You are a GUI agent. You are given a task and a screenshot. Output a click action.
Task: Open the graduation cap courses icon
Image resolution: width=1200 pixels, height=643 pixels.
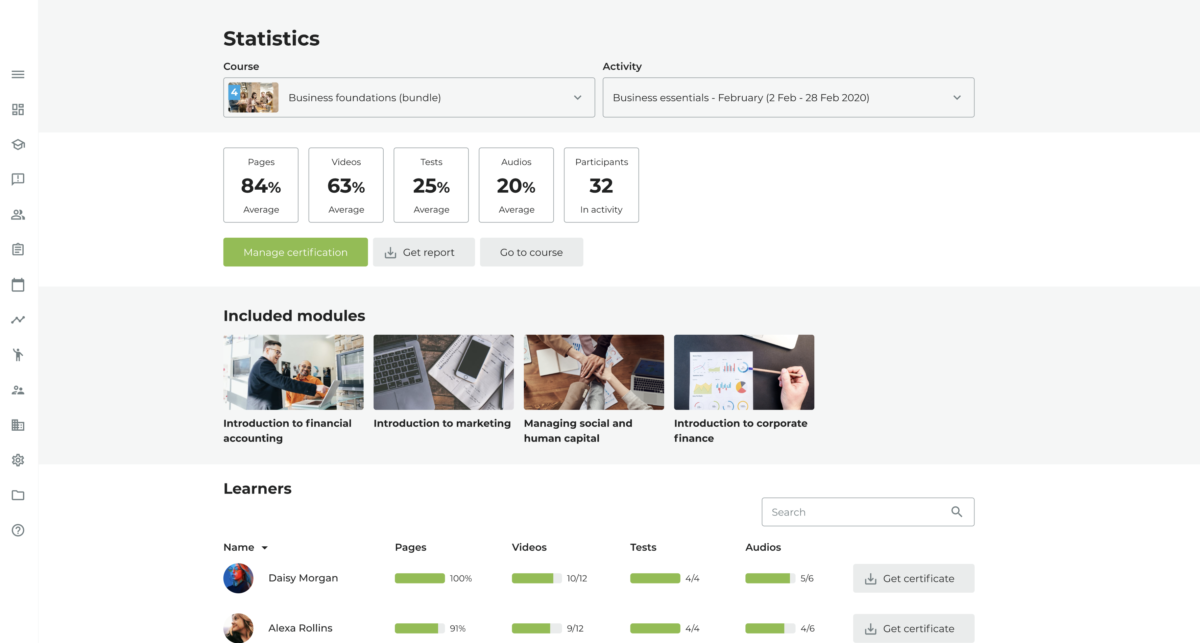point(18,145)
